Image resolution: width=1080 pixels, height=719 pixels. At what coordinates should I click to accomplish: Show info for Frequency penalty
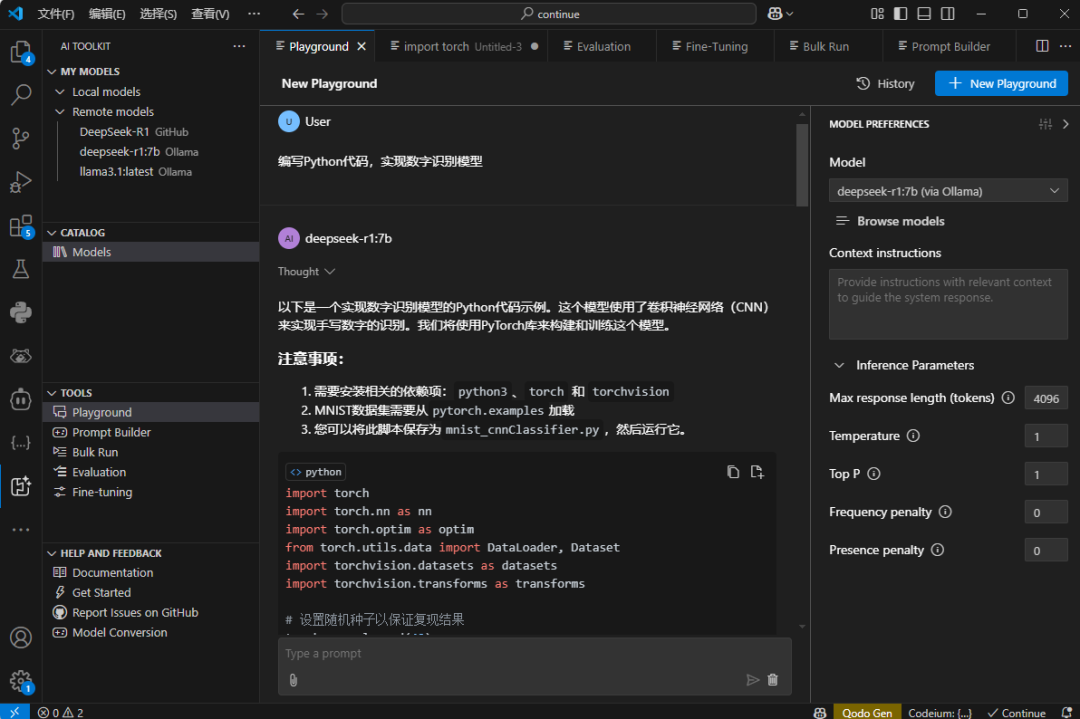click(945, 512)
